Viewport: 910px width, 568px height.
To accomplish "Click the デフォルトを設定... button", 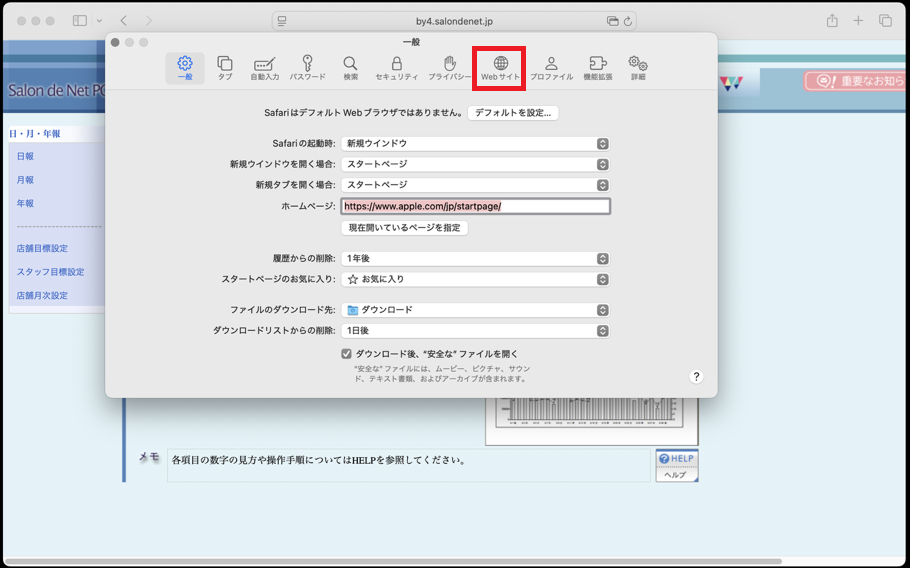I will (x=513, y=113).
